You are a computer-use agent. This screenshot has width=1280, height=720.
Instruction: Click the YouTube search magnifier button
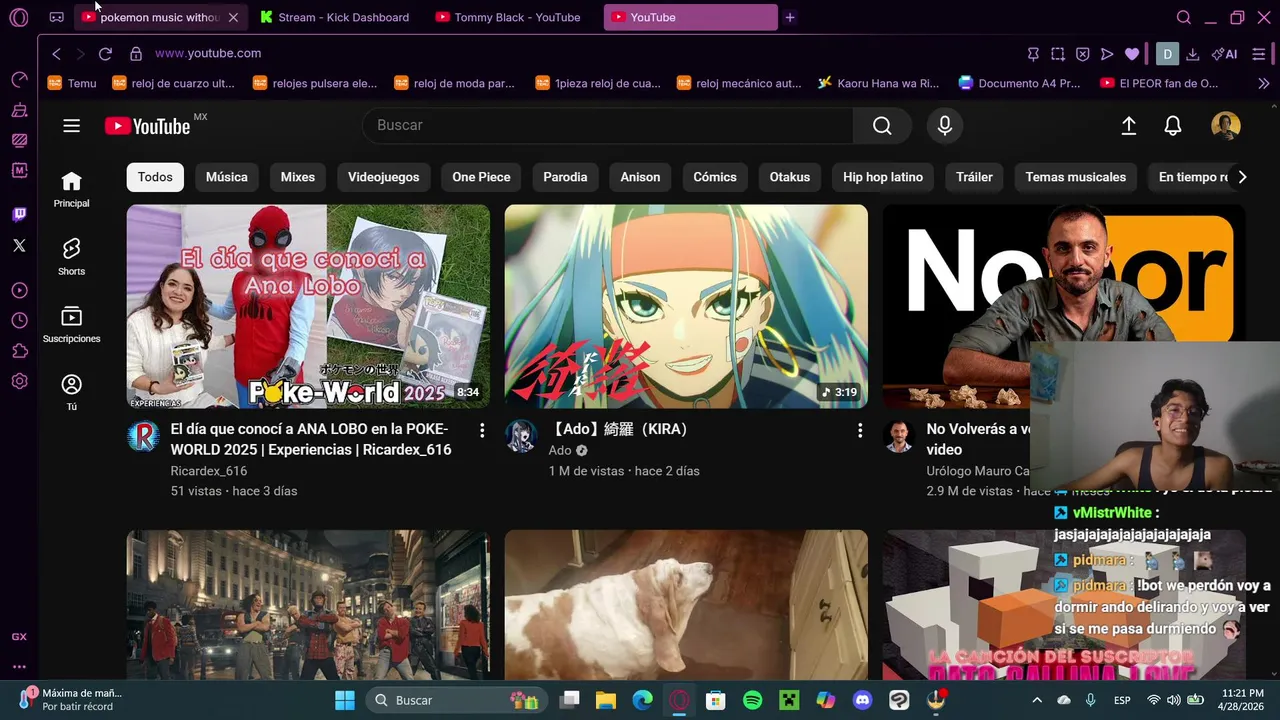pyautogui.click(x=882, y=125)
